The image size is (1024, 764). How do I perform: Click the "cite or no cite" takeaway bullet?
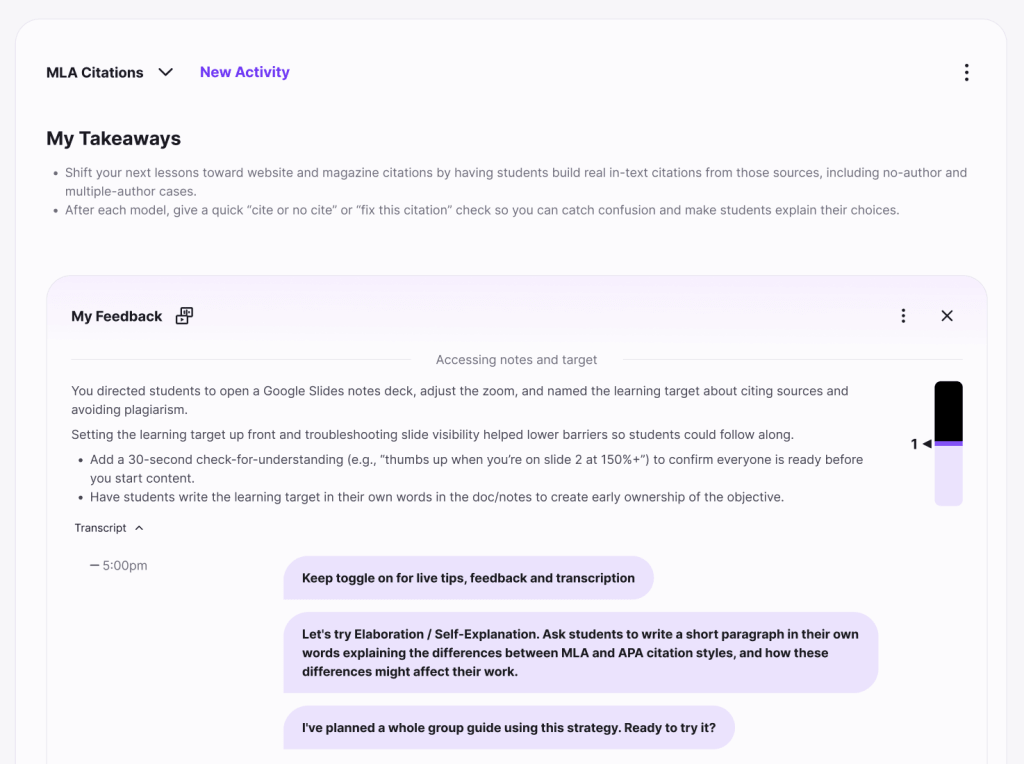click(x=482, y=210)
